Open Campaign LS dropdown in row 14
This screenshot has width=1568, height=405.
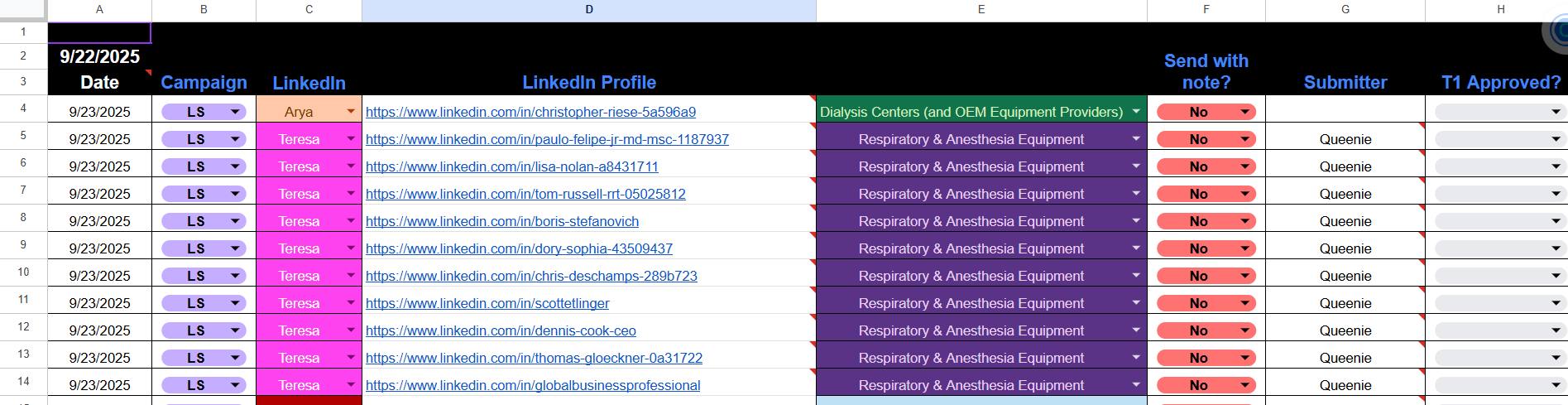pyautogui.click(x=235, y=385)
